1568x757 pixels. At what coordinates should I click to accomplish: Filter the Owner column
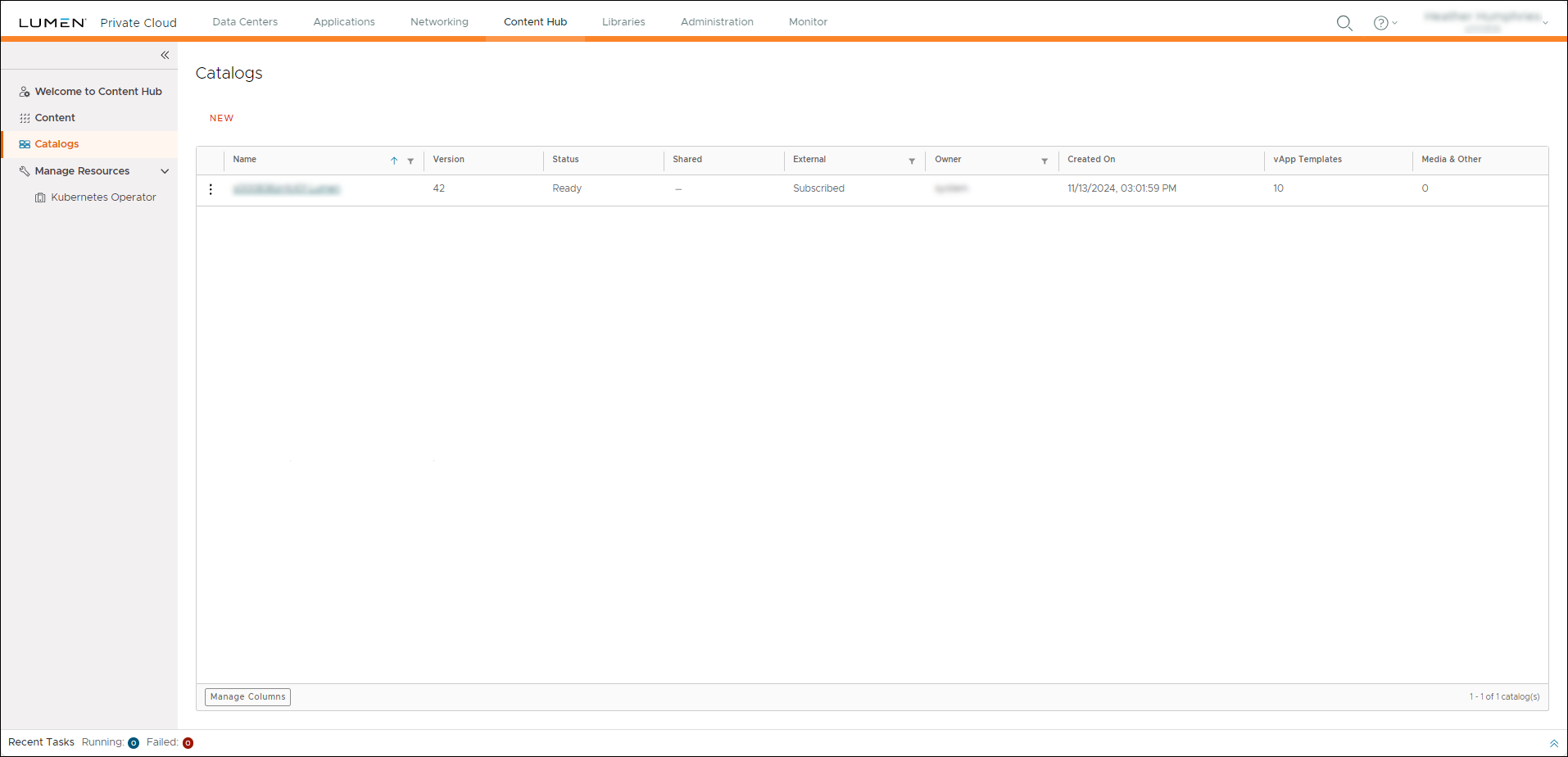coord(1045,161)
